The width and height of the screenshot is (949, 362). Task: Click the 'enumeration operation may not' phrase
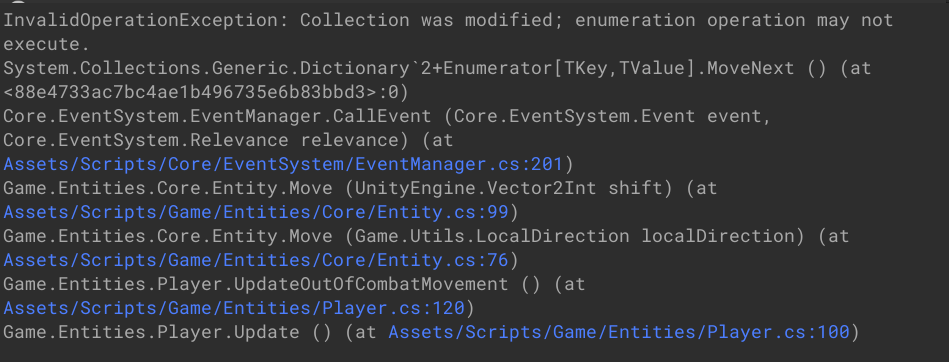734,20
